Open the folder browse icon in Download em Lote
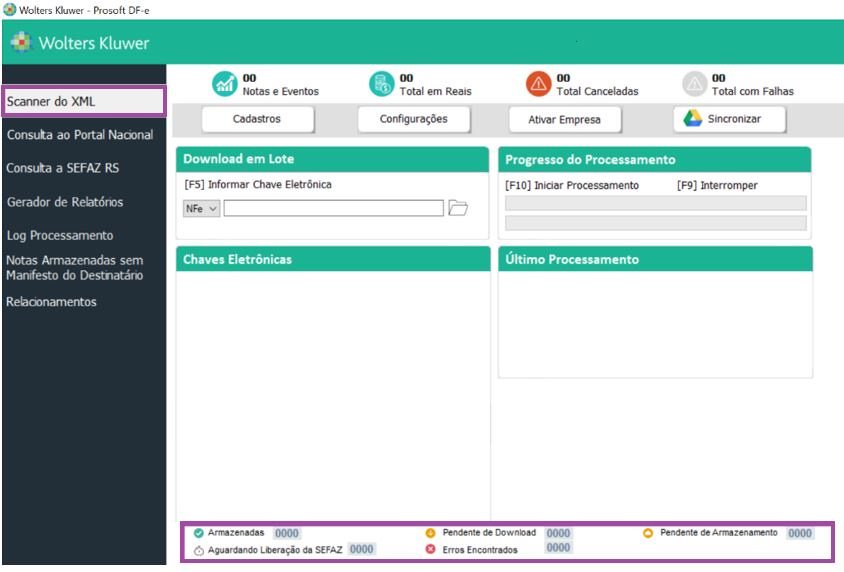Viewport: 844px width, 572px height. [x=458, y=208]
